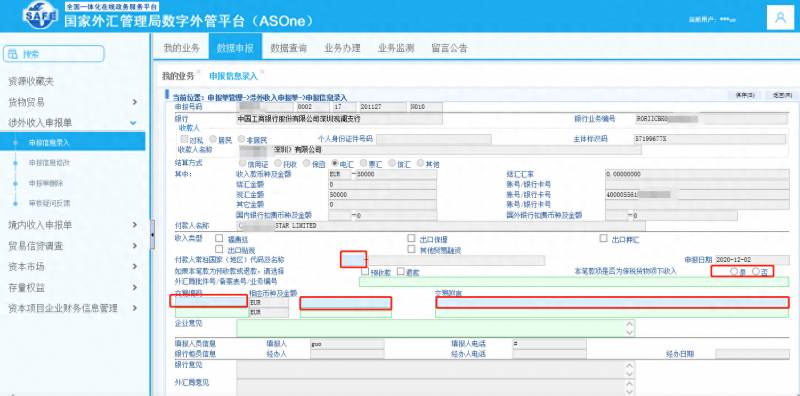Collapse the sidebar using the splitter handle
800x396 pixels.
(x=152, y=234)
